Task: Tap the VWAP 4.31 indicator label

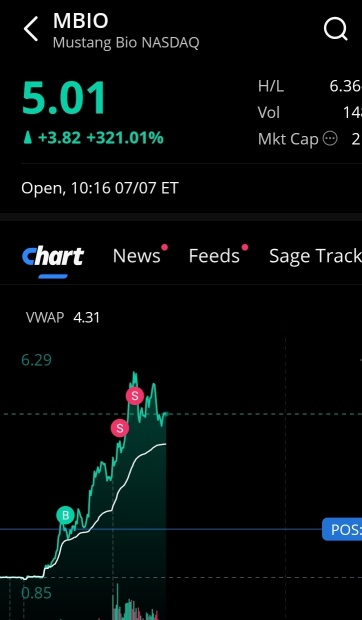Action: pos(62,318)
